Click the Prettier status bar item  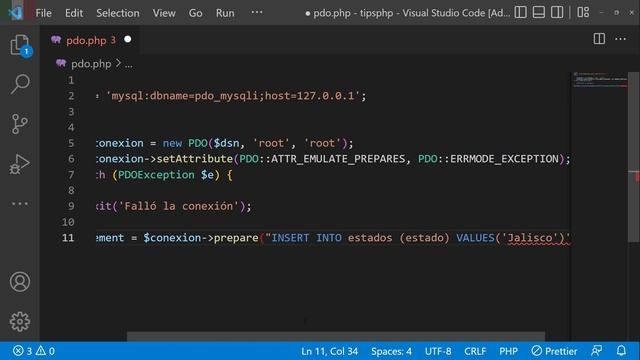[x=554, y=351]
